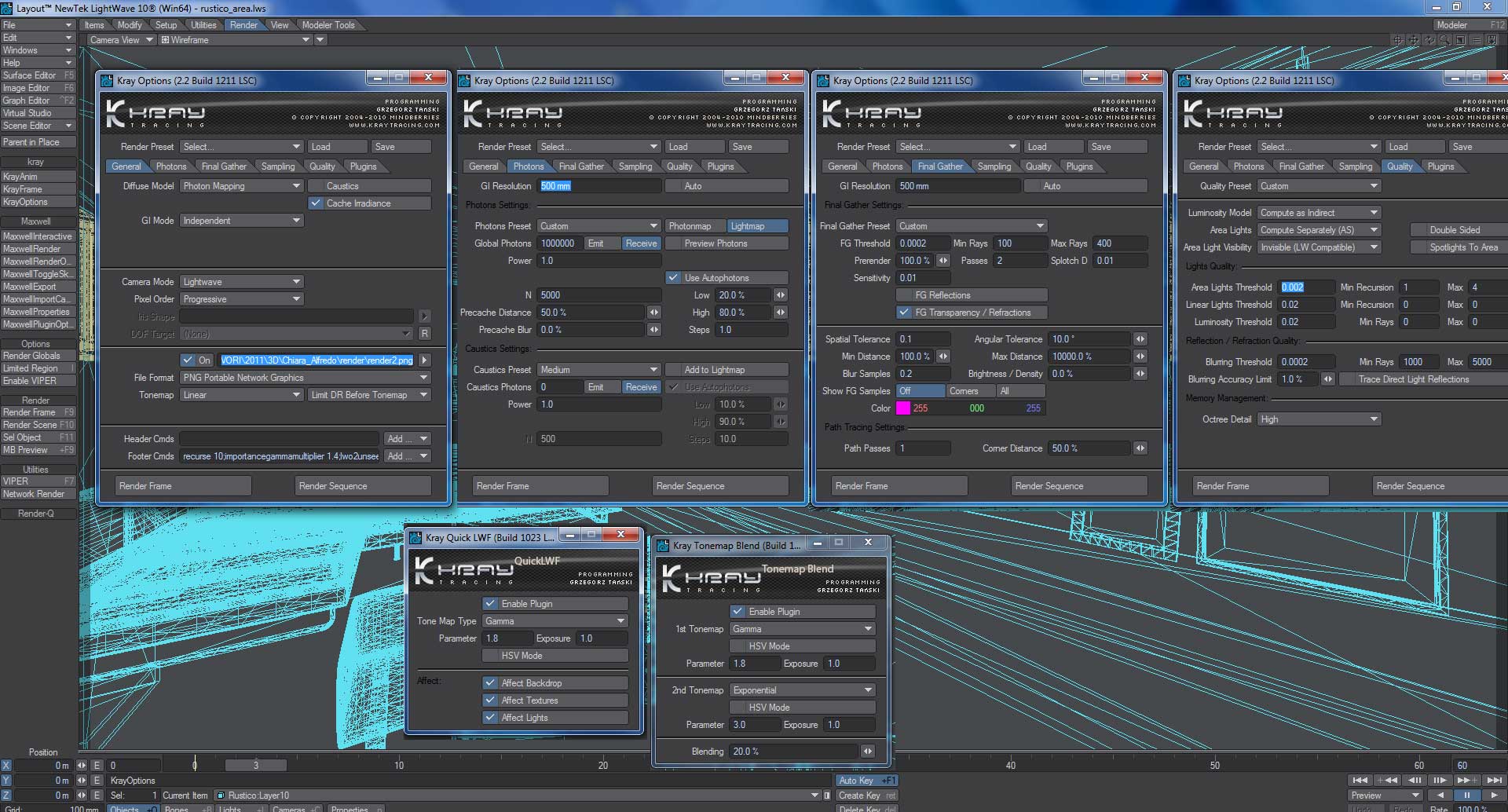Viewport: 1508px width, 812px height.
Task: Open the 2nd Tonemap Exponential dropdown
Action: click(x=802, y=690)
